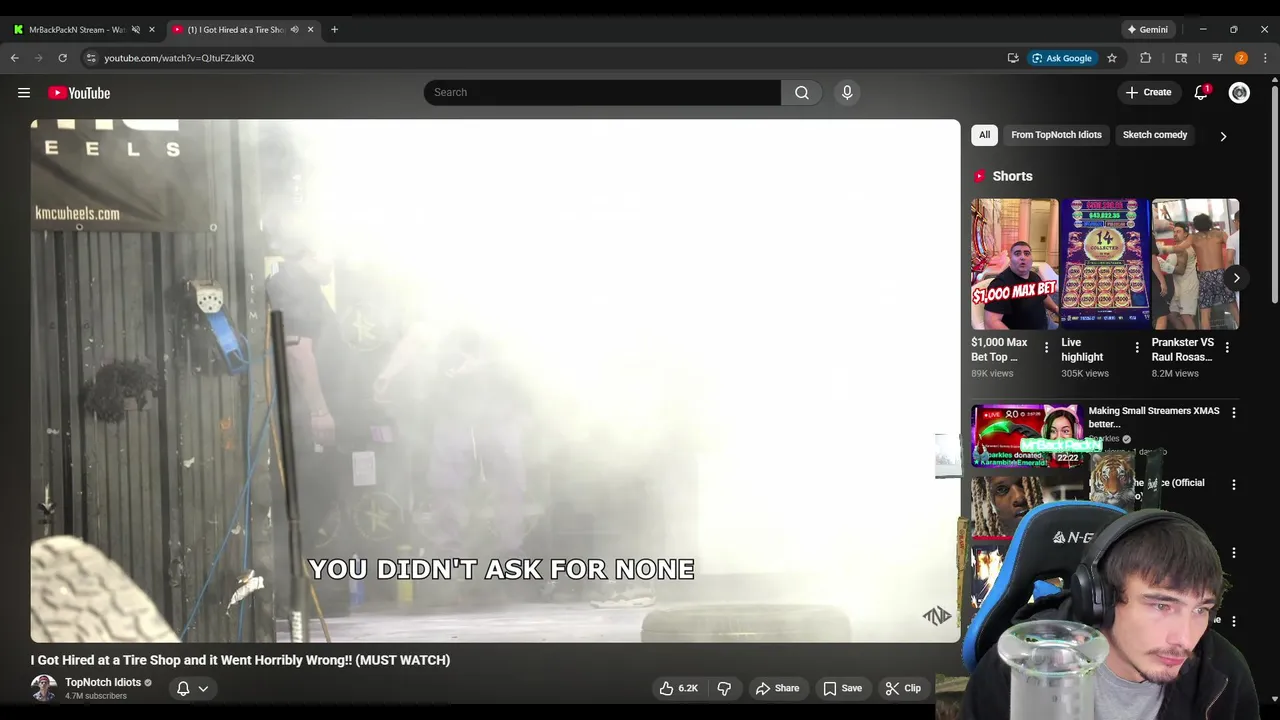This screenshot has width=1280, height=720.
Task: Open options for Prankster VS Raul short
Action: tap(1227, 348)
